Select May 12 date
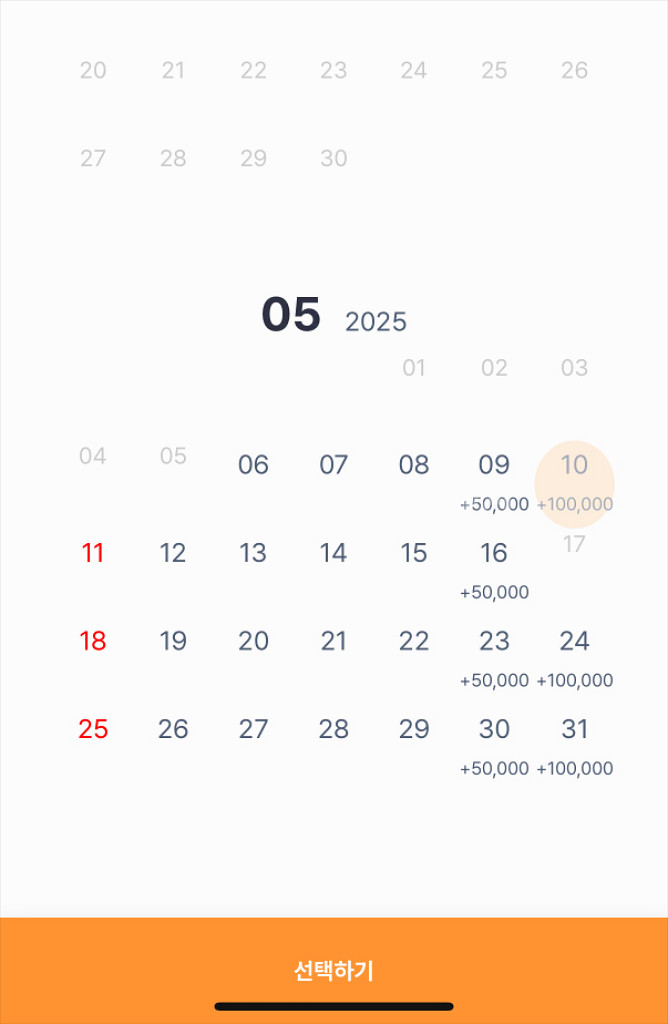 [x=173, y=553]
